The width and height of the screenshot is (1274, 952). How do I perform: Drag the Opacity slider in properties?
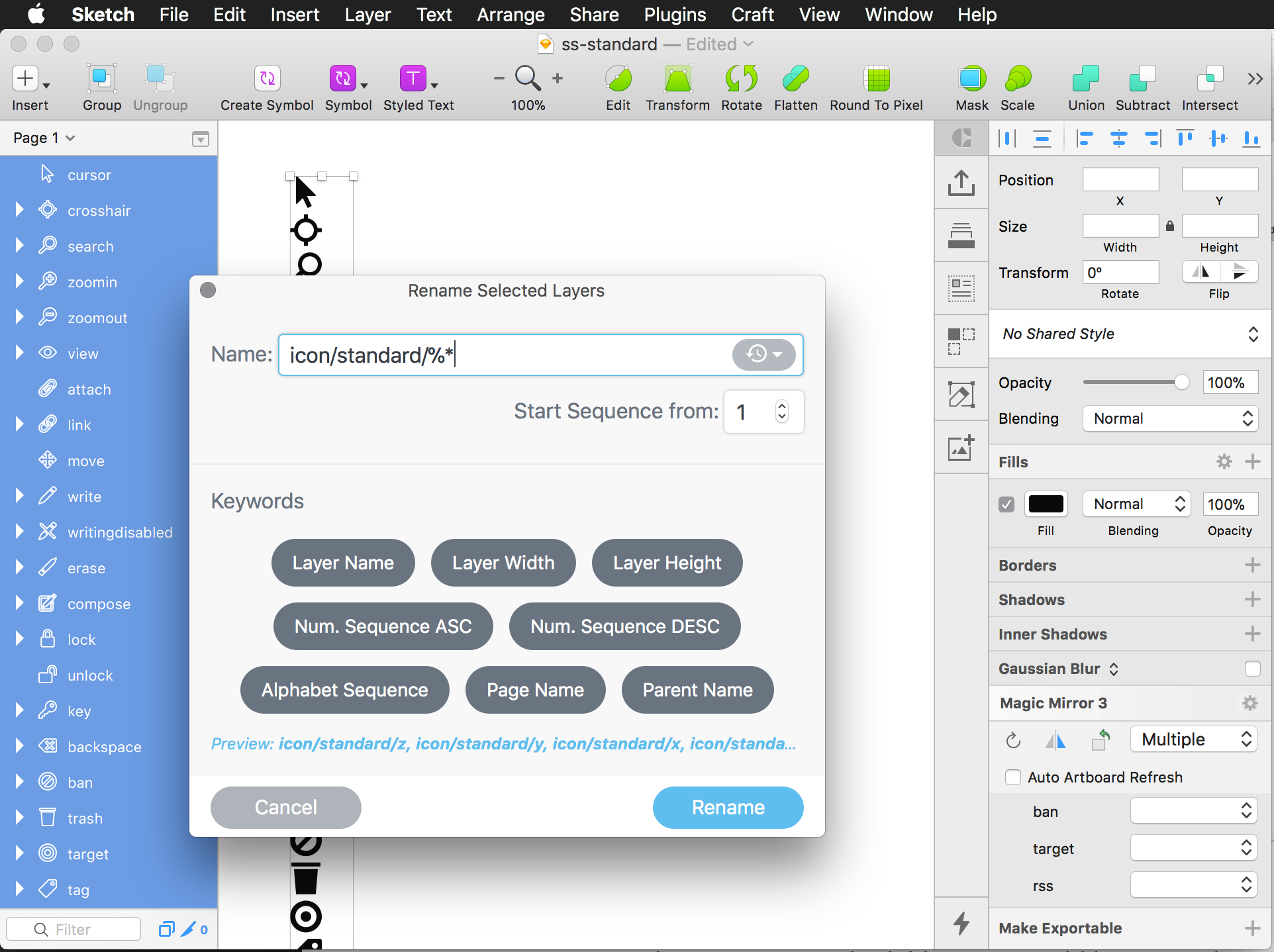(x=1179, y=383)
